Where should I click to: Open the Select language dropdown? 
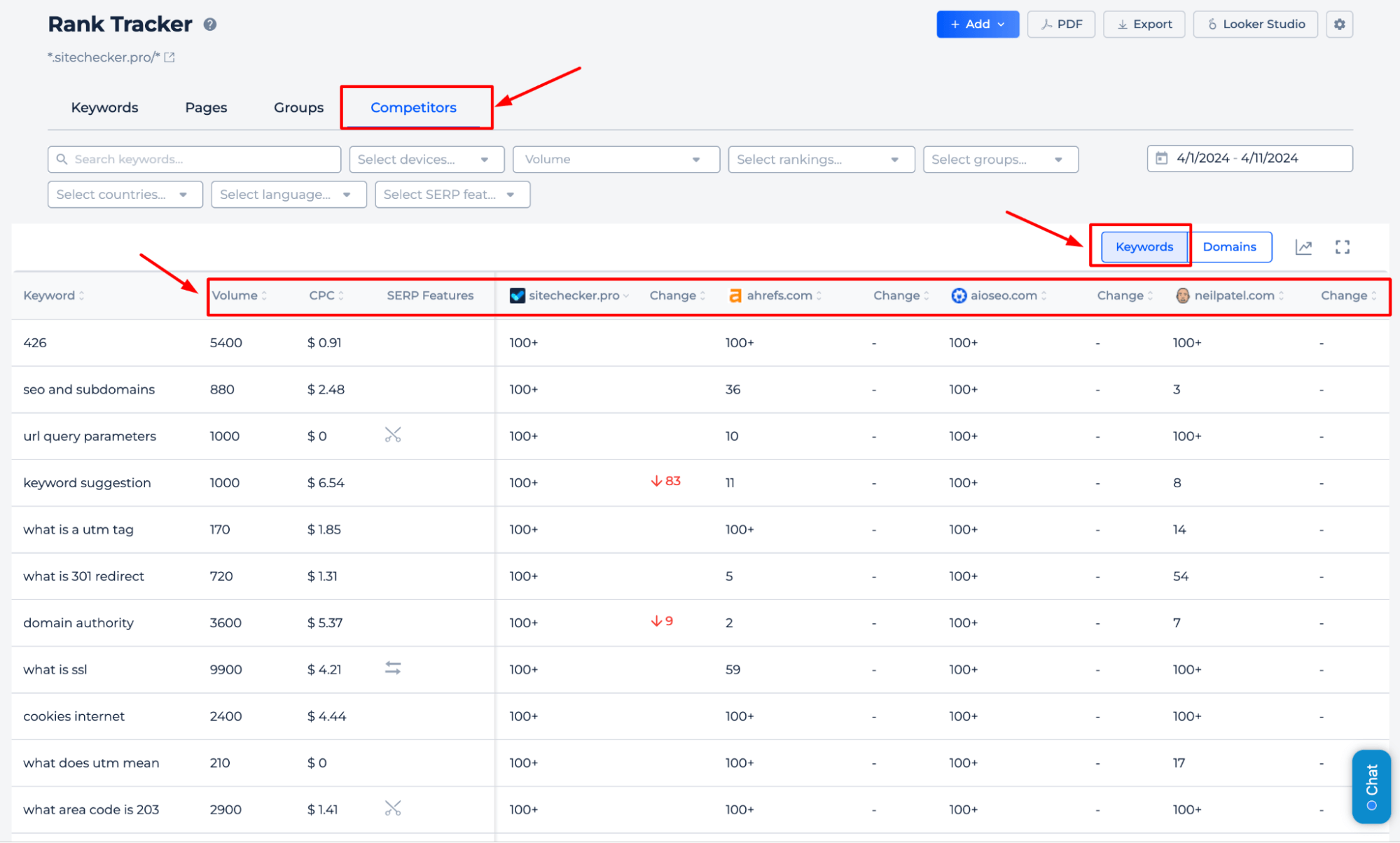(289, 195)
